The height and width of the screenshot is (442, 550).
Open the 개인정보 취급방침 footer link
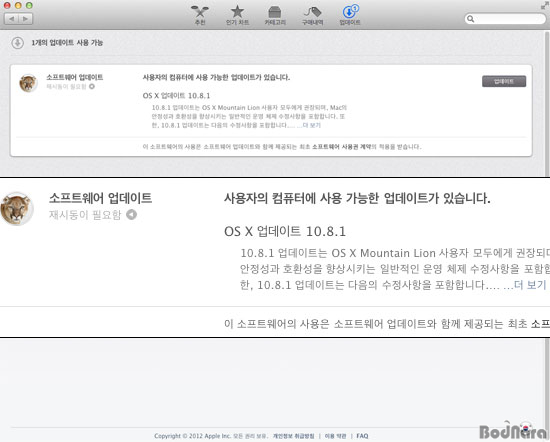pyautogui.click(x=294, y=436)
